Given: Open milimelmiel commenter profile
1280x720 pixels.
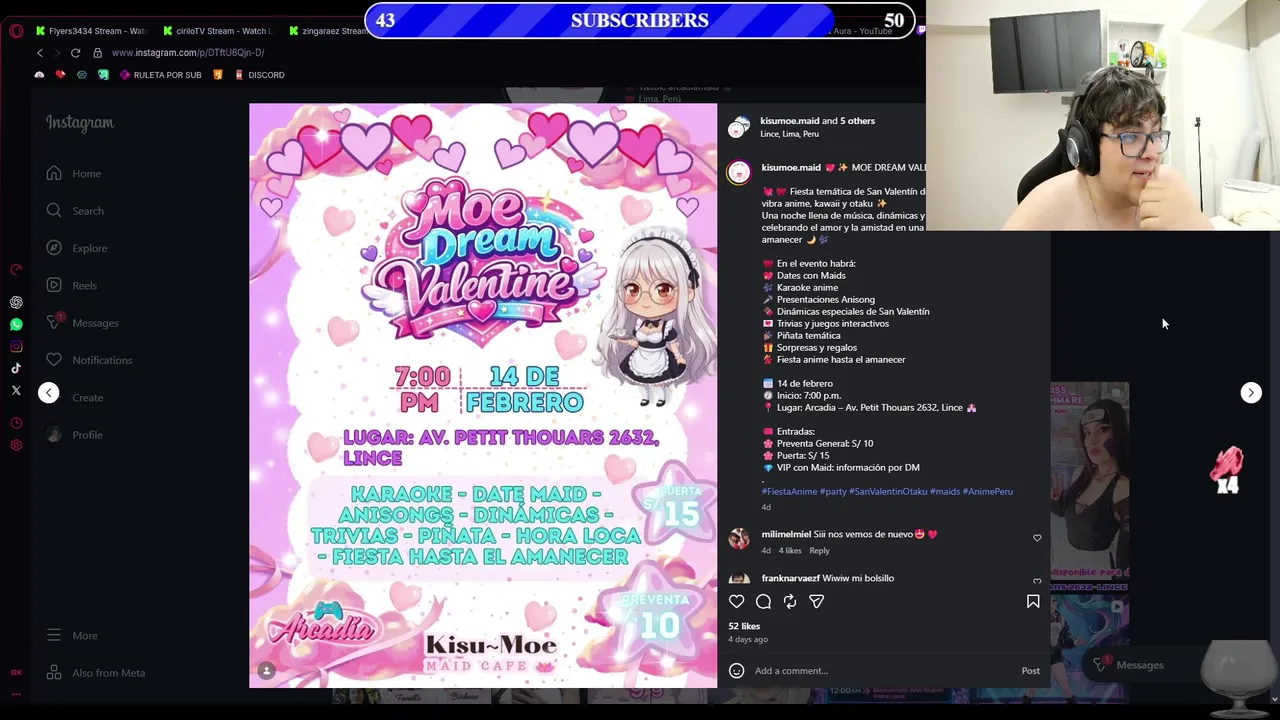Looking at the screenshot, I should (786, 535).
